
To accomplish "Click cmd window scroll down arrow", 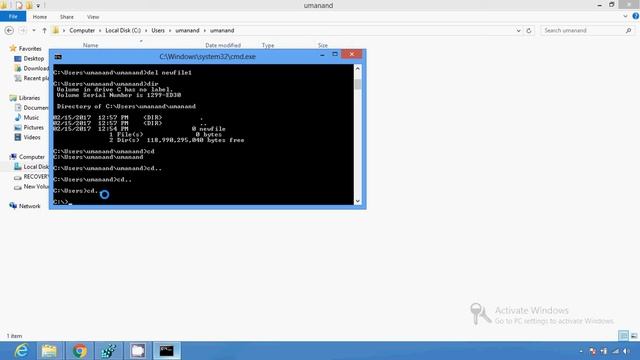I will coord(358,201).
